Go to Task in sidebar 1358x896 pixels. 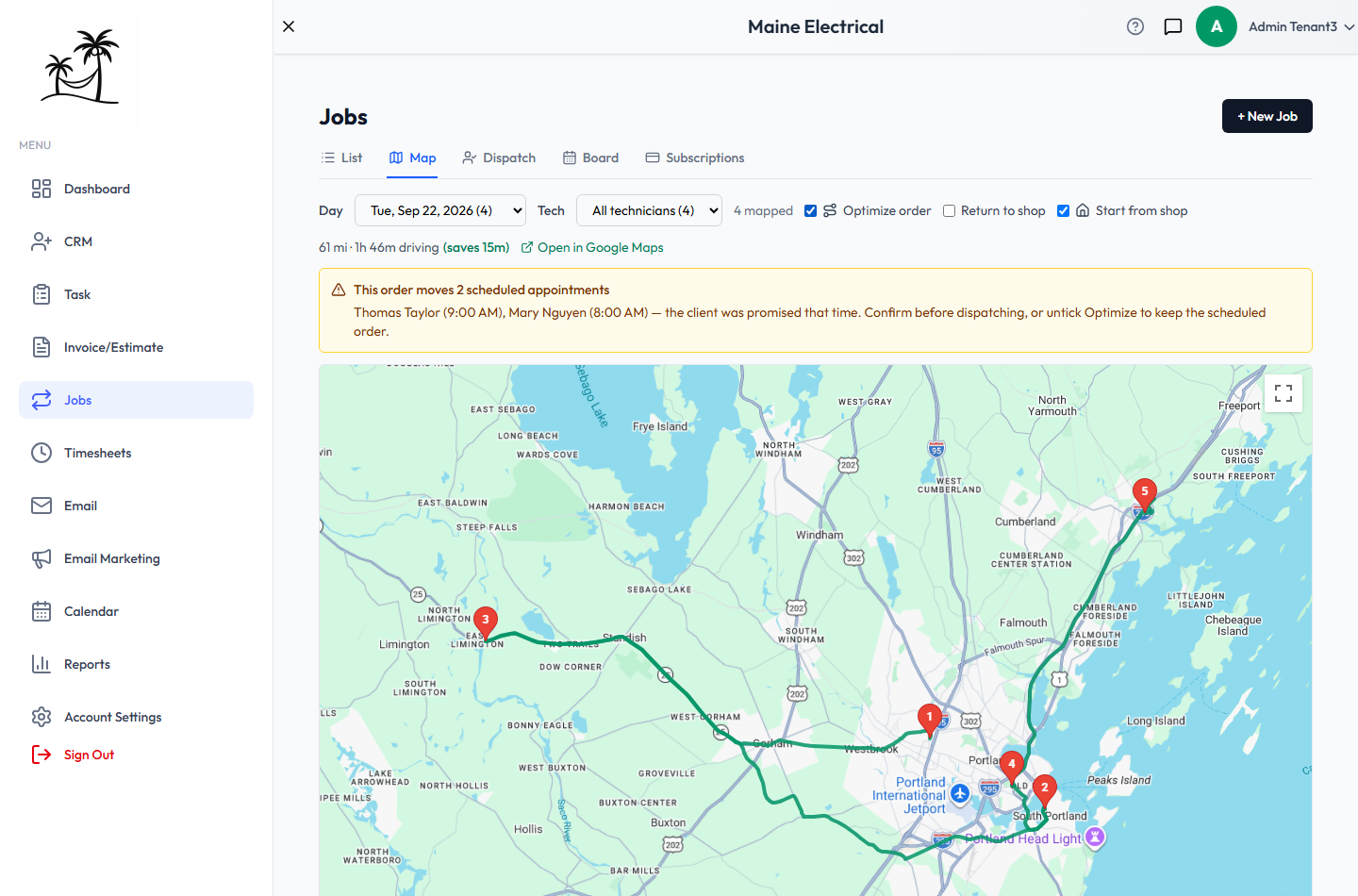[136, 294]
